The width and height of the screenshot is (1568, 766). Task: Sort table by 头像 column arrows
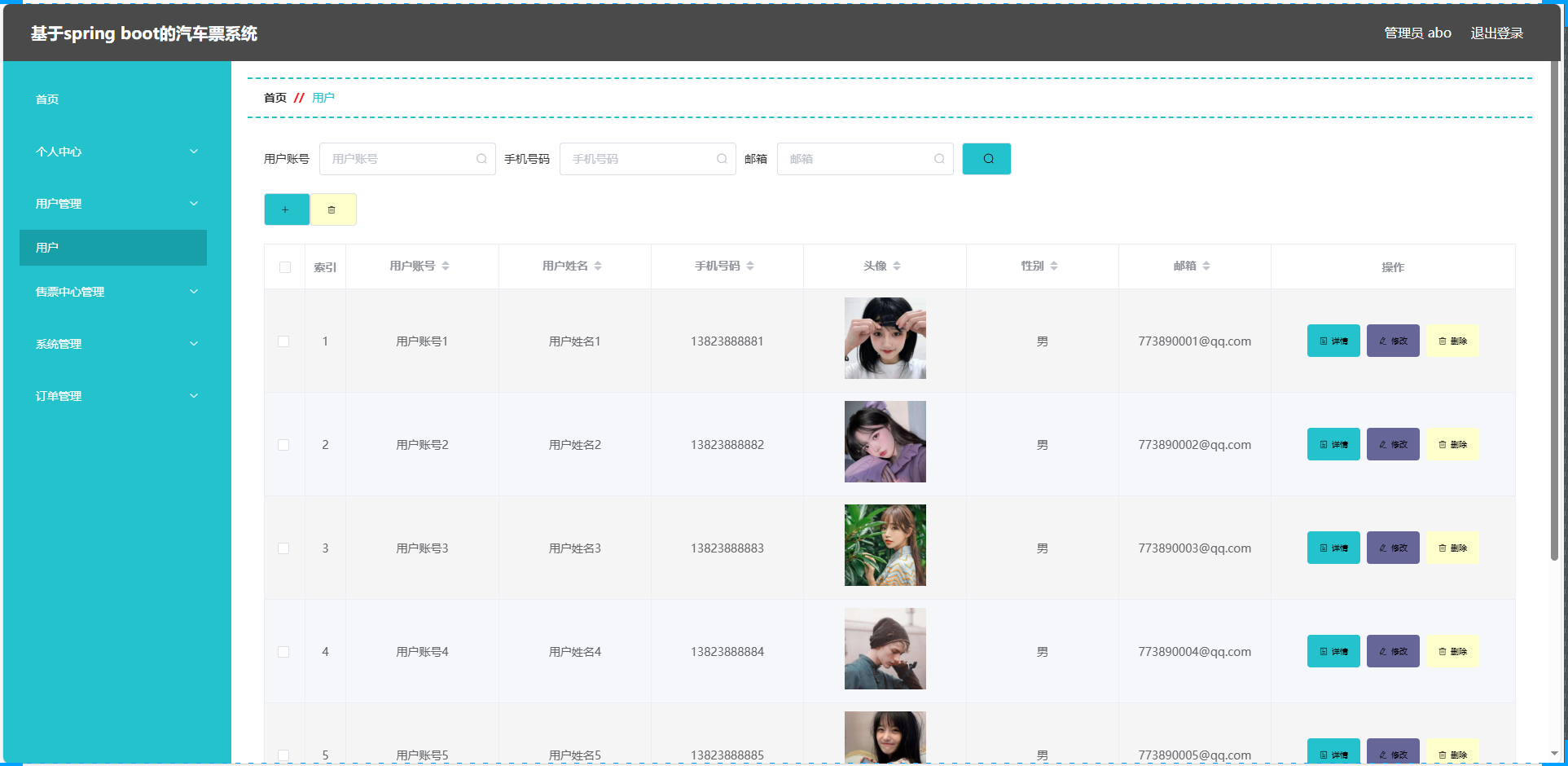point(897,266)
